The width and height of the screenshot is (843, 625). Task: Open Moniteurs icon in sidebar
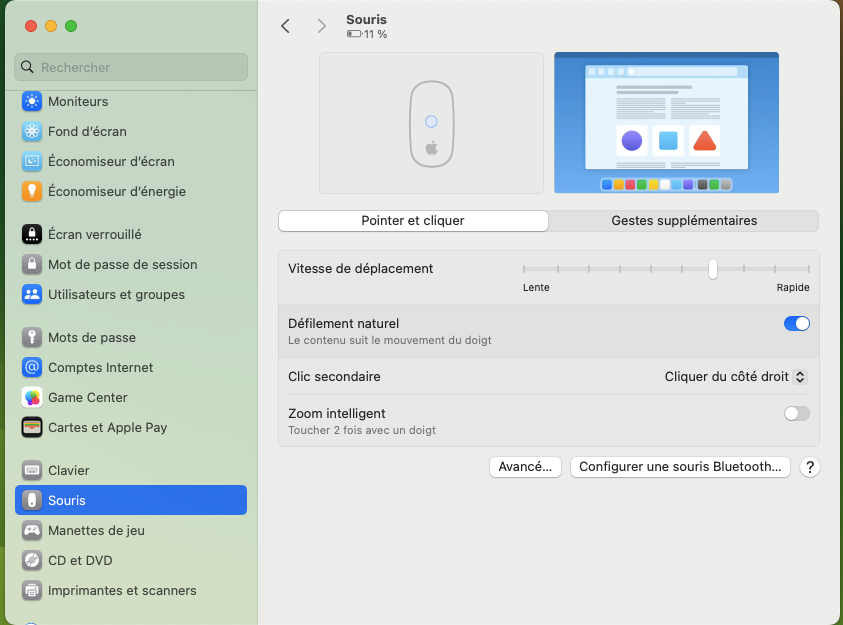click(32, 101)
